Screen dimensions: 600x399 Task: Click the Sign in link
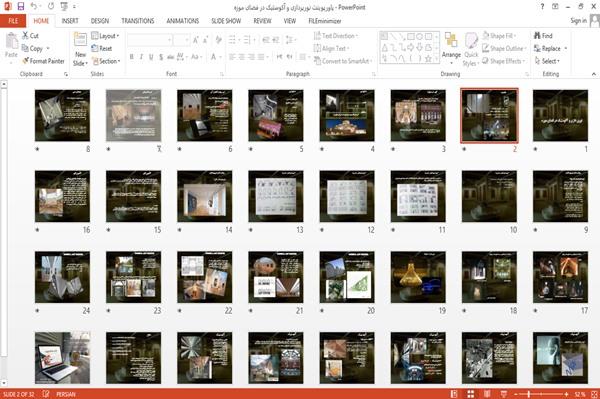(x=579, y=21)
